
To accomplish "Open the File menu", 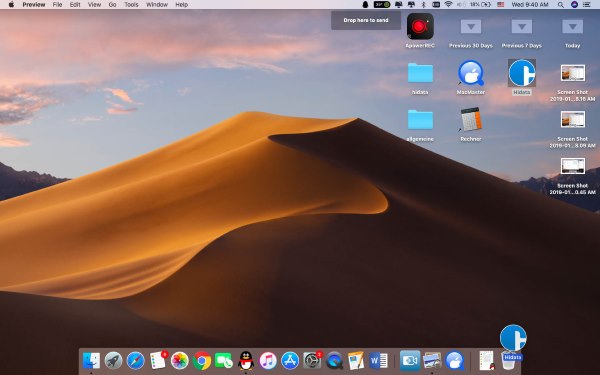I will click(x=57, y=5).
